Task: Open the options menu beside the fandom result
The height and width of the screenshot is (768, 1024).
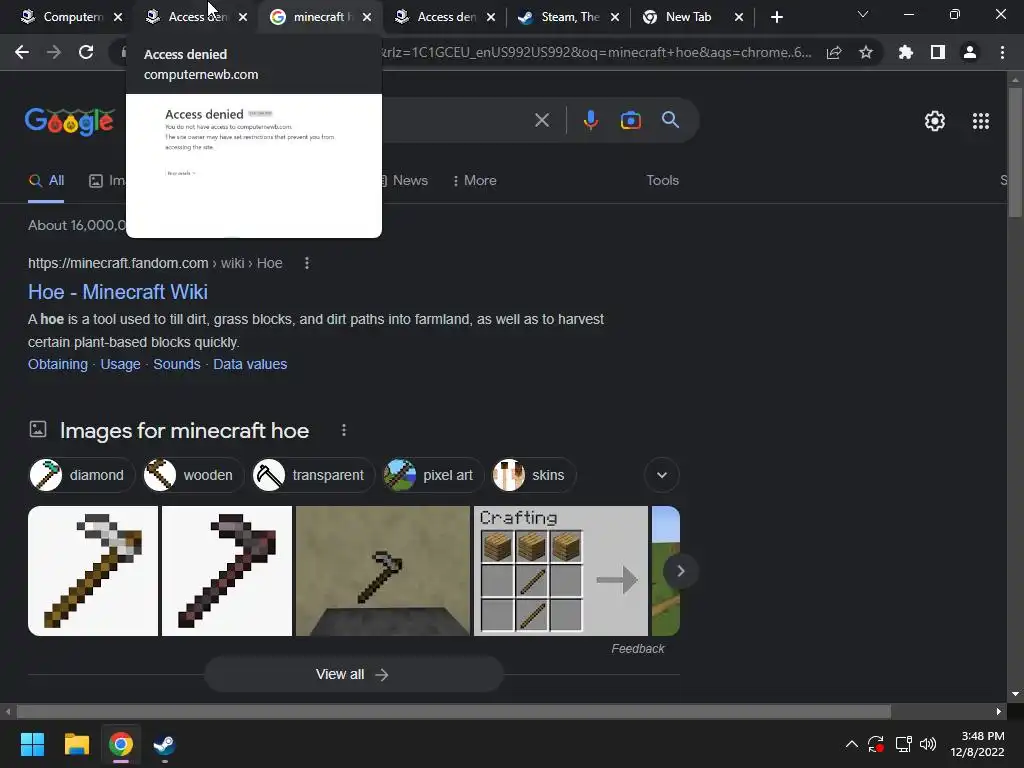Action: click(307, 263)
